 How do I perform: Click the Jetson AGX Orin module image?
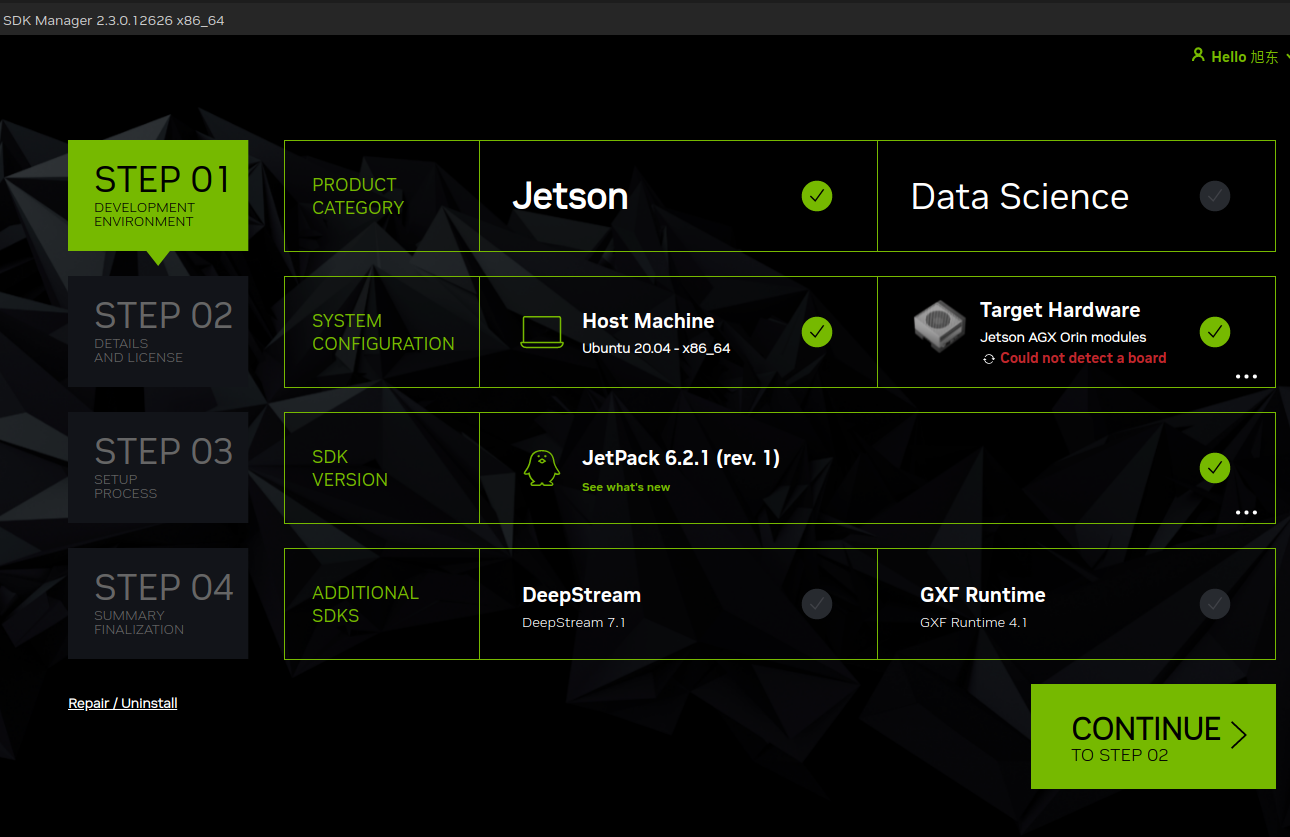pyautogui.click(x=939, y=326)
